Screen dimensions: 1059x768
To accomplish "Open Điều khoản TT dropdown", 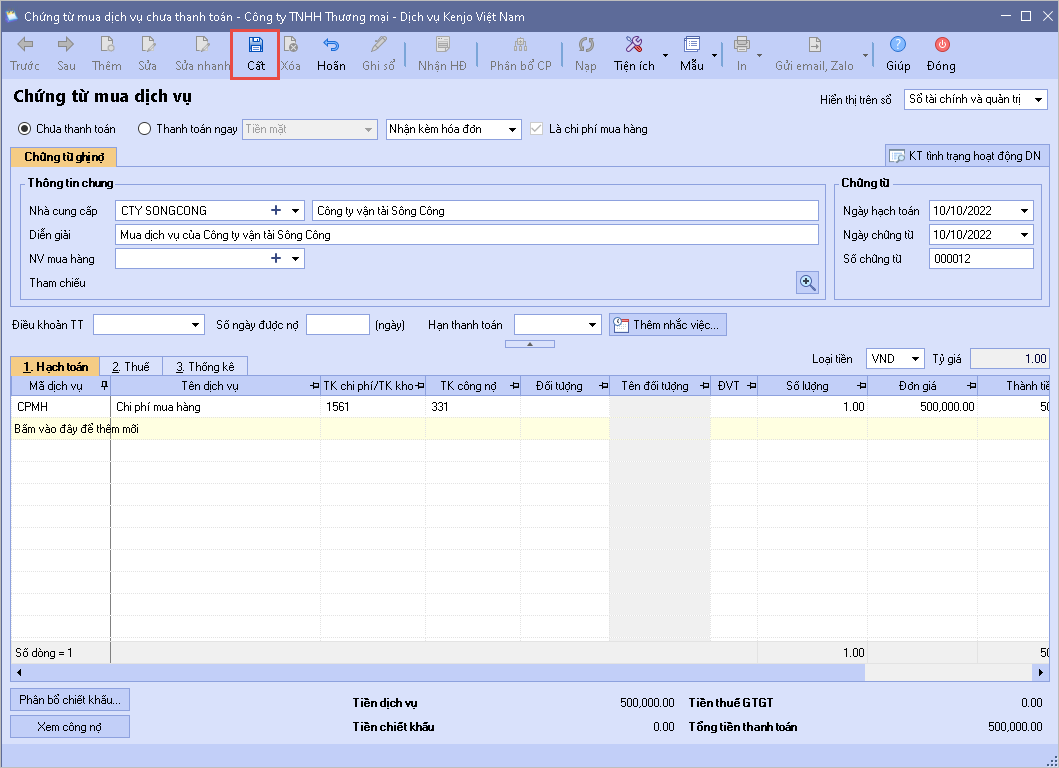I will click(x=195, y=325).
